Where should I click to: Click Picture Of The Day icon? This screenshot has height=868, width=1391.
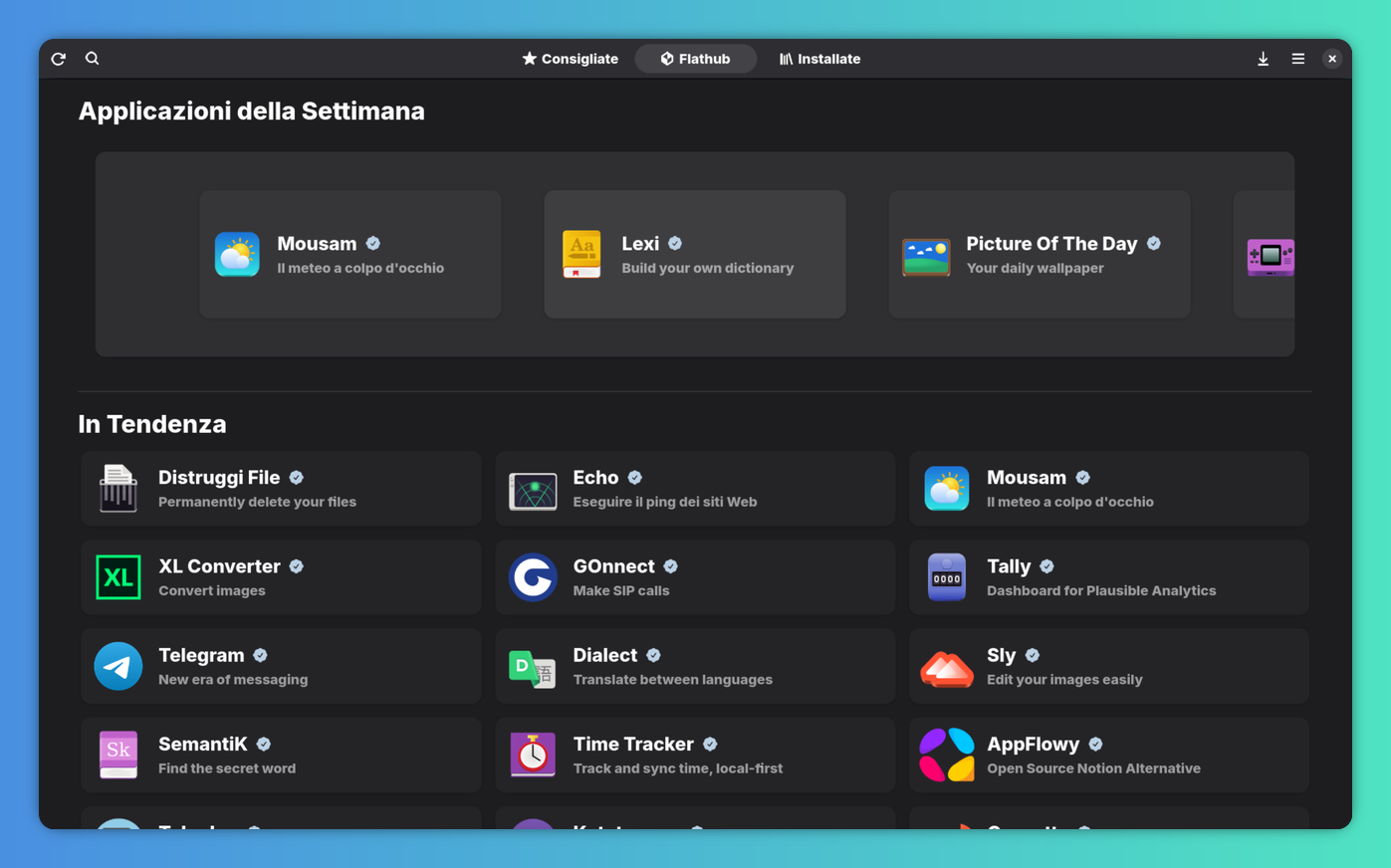(x=926, y=257)
